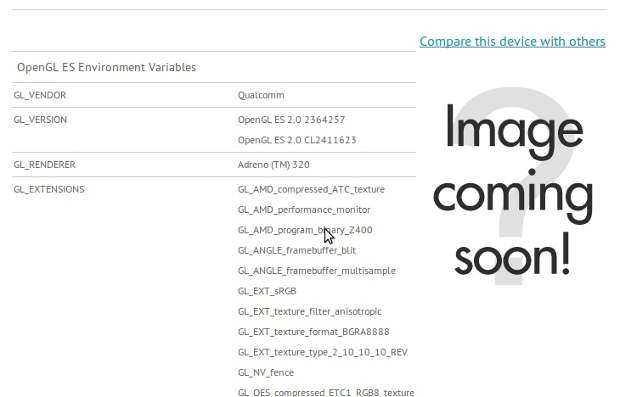Select the GL_ANGLE_framebuffer_multisample extension
Image resolution: width=620 pixels, height=397 pixels.
click(317, 271)
